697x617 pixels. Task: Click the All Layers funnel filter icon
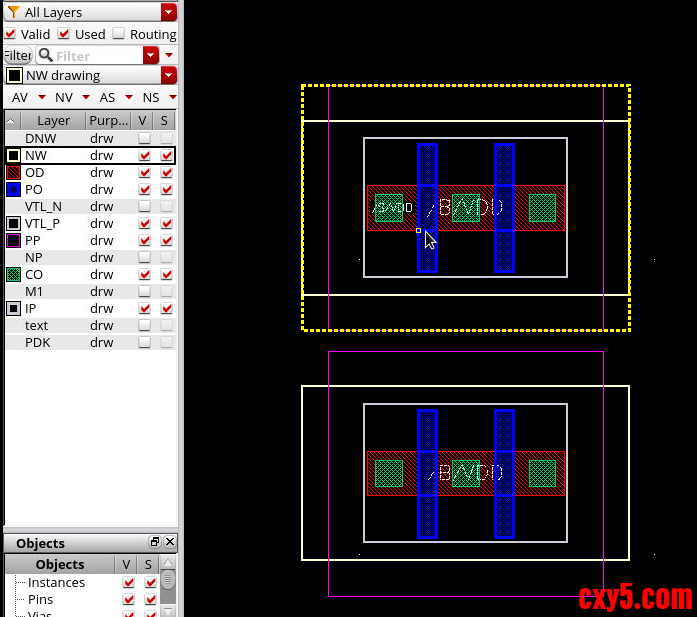(x=14, y=12)
